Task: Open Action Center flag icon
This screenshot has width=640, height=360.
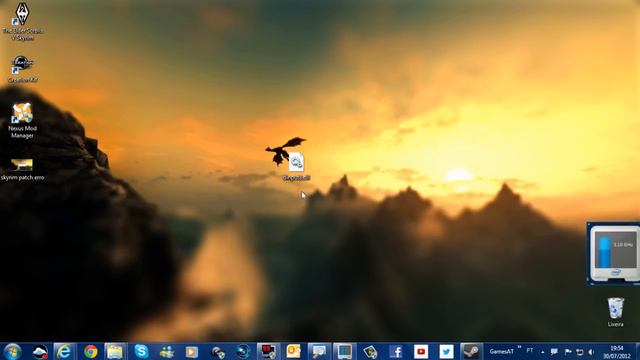Action: click(568, 352)
